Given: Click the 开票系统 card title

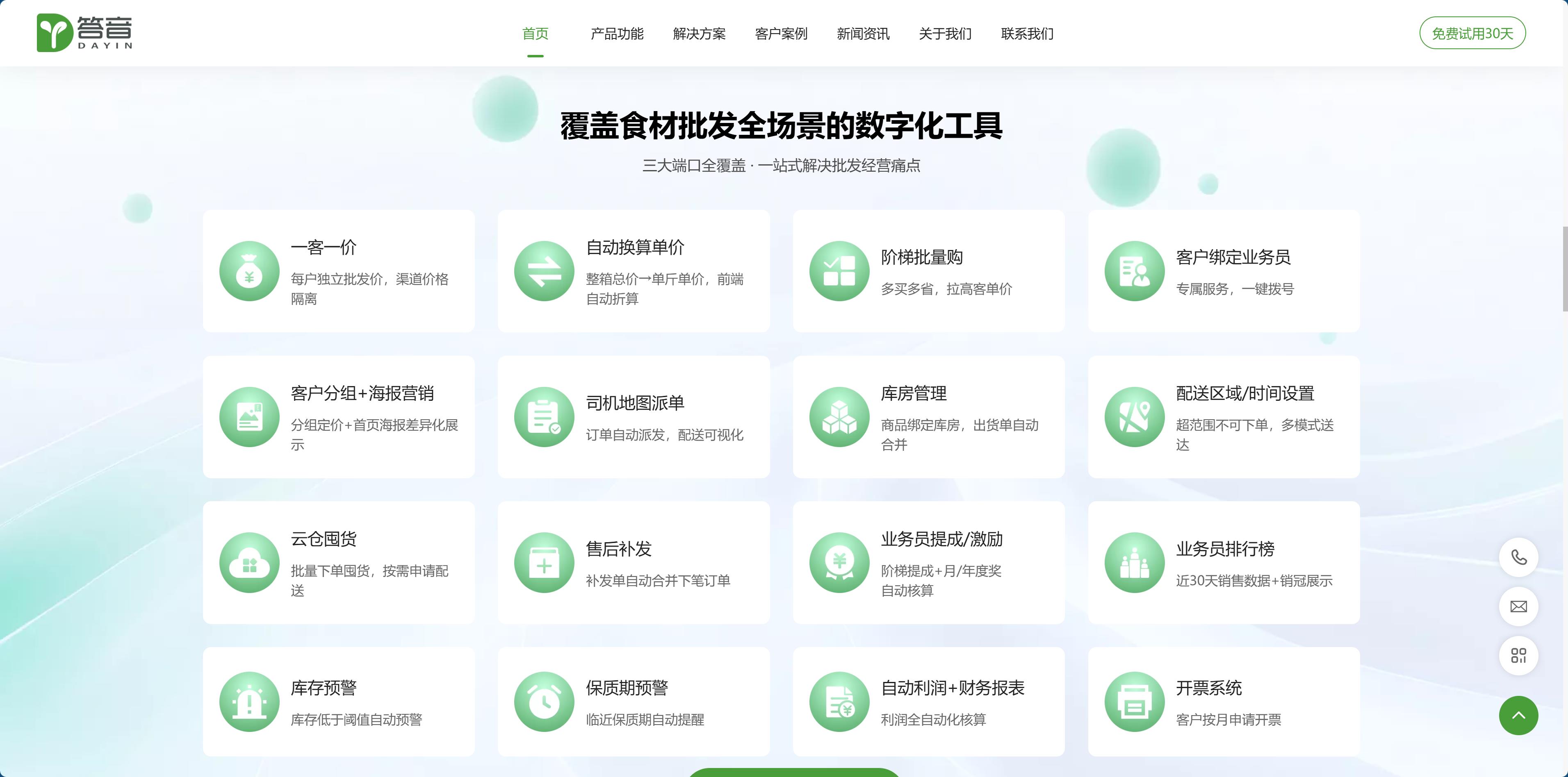Looking at the screenshot, I should (x=1209, y=688).
